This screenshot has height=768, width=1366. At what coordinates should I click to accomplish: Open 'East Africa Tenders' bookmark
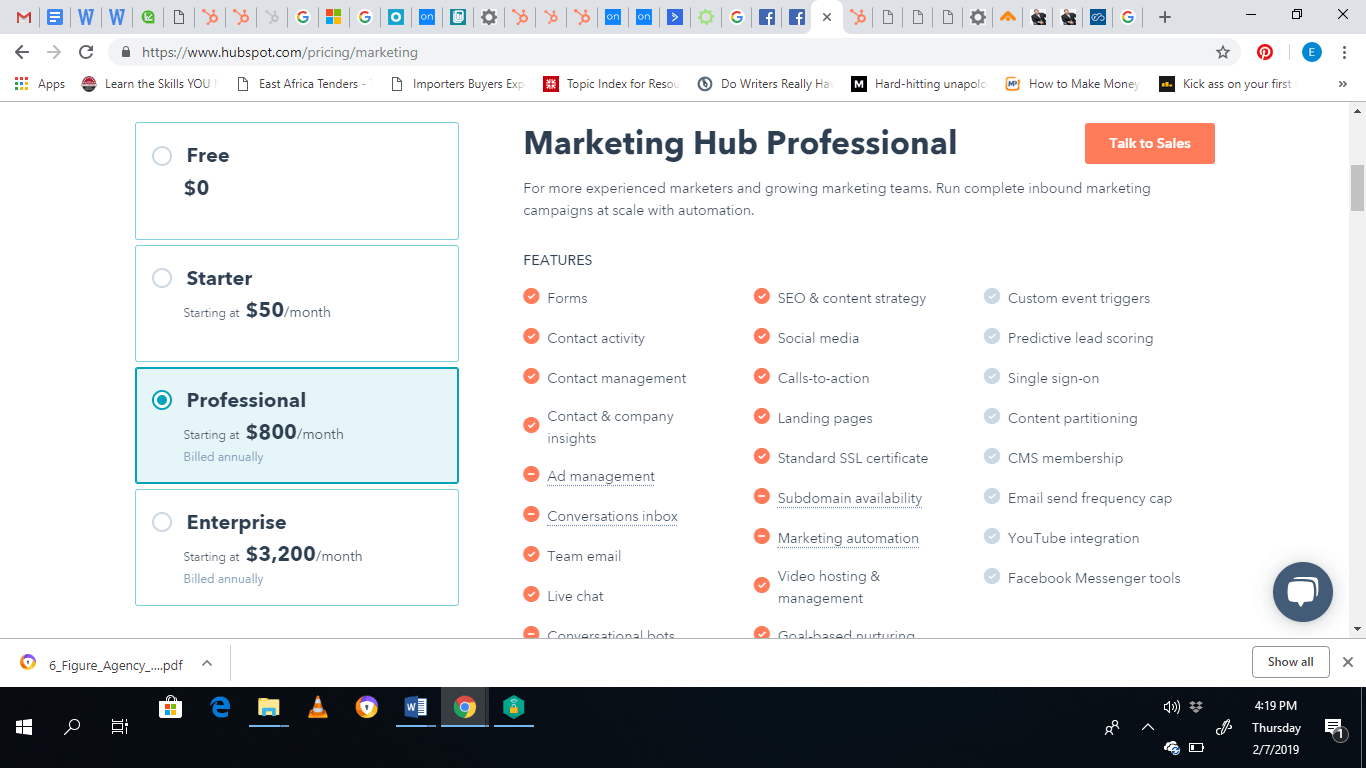click(x=303, y=84)
